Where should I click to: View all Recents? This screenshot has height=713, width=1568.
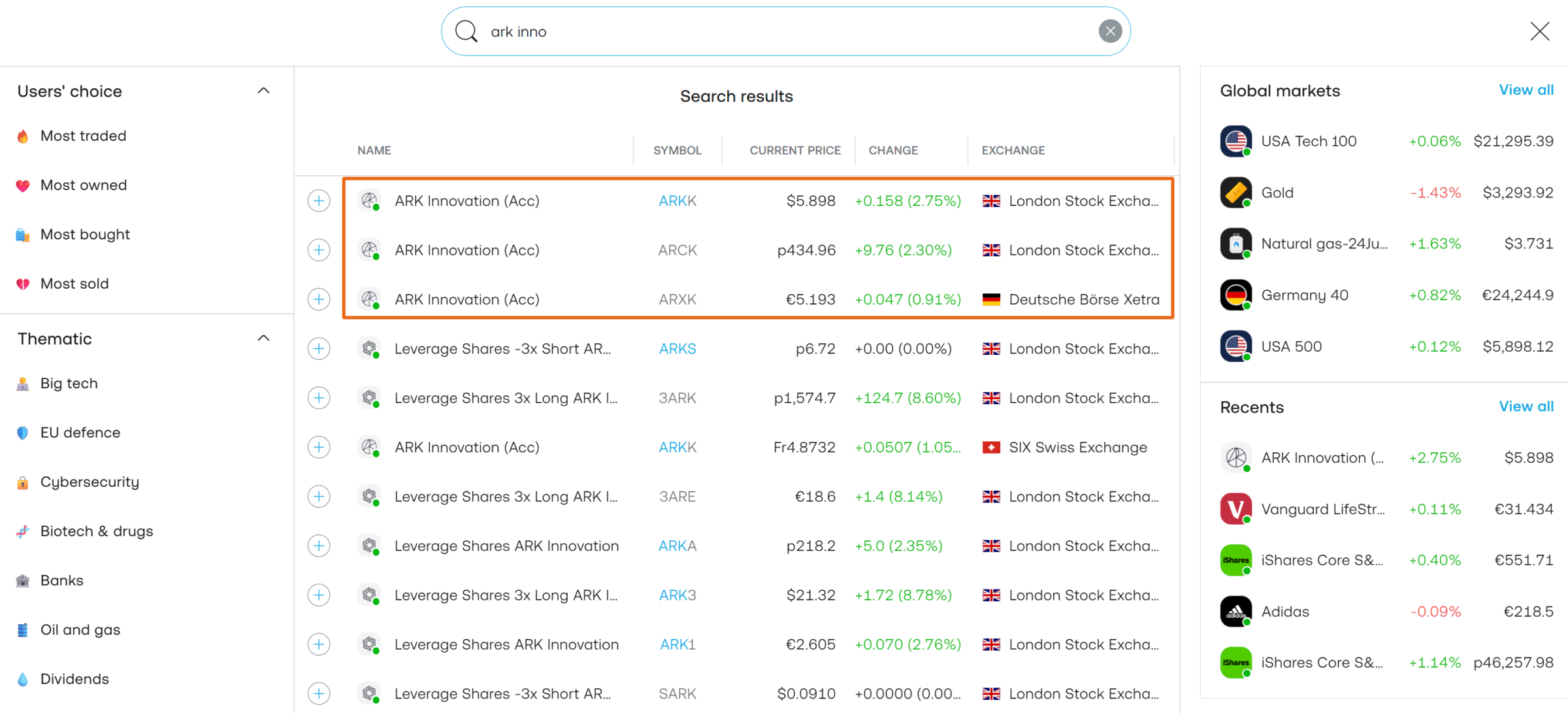1526,406
